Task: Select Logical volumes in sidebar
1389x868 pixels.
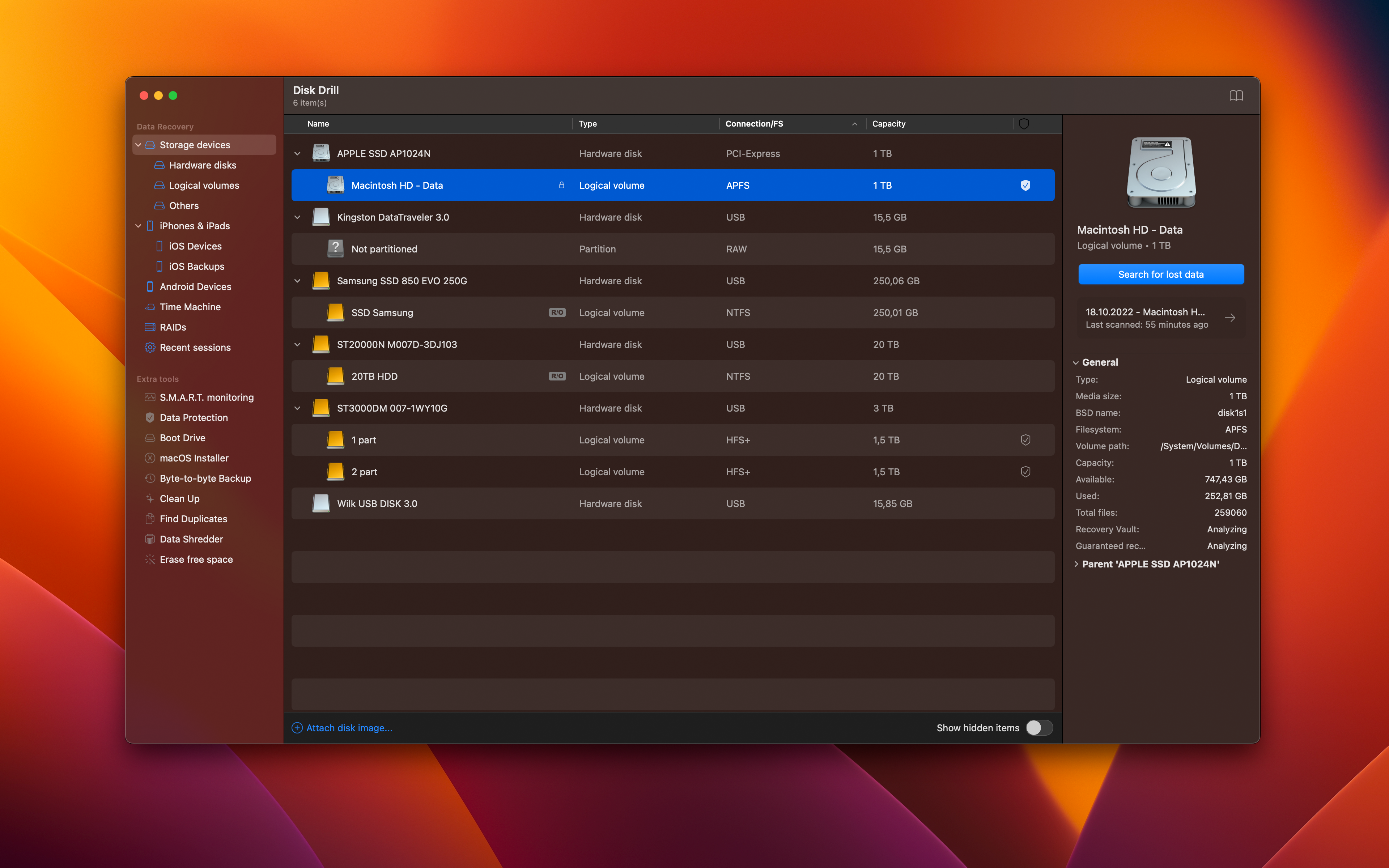Action: (x=204, y=186)
